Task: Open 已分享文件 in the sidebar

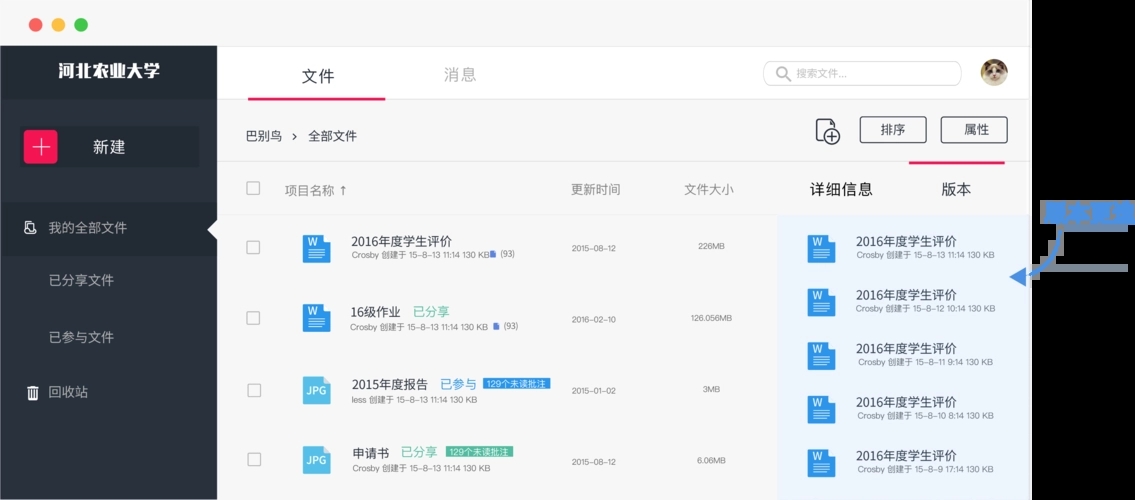Action: pyautogui.click(x=81, y=280)
